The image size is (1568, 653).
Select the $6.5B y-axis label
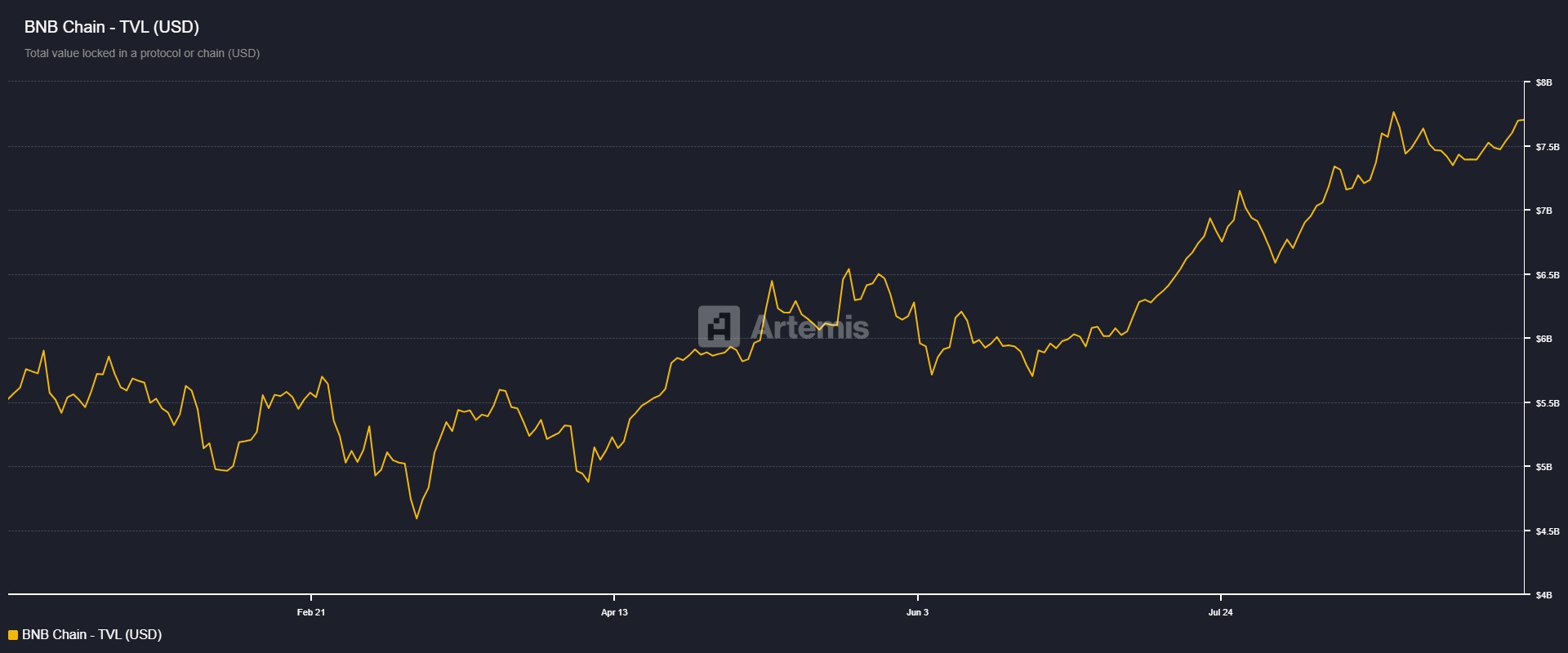click(x=1547, y=275)
